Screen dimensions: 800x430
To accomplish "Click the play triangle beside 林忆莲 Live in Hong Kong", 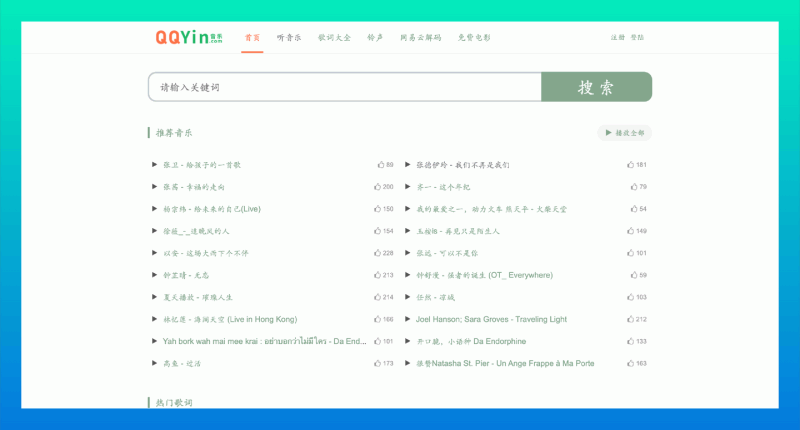I will click(154, 319).
